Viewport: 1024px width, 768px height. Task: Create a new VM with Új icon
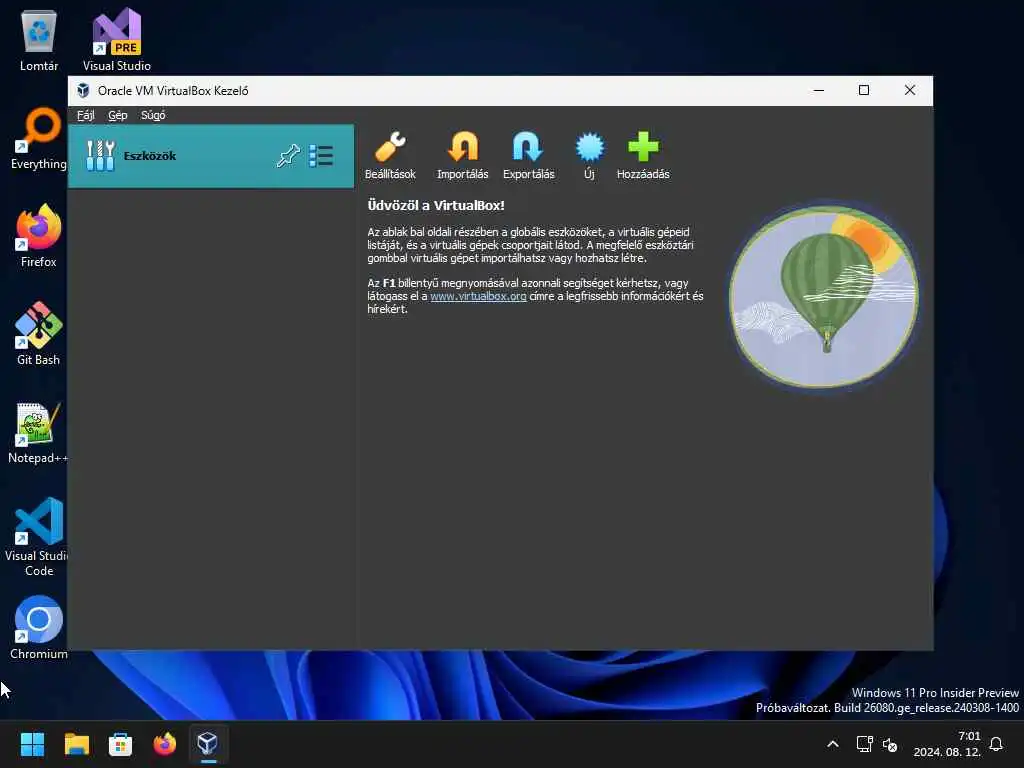pyautogui.click(x=590, y=155)
